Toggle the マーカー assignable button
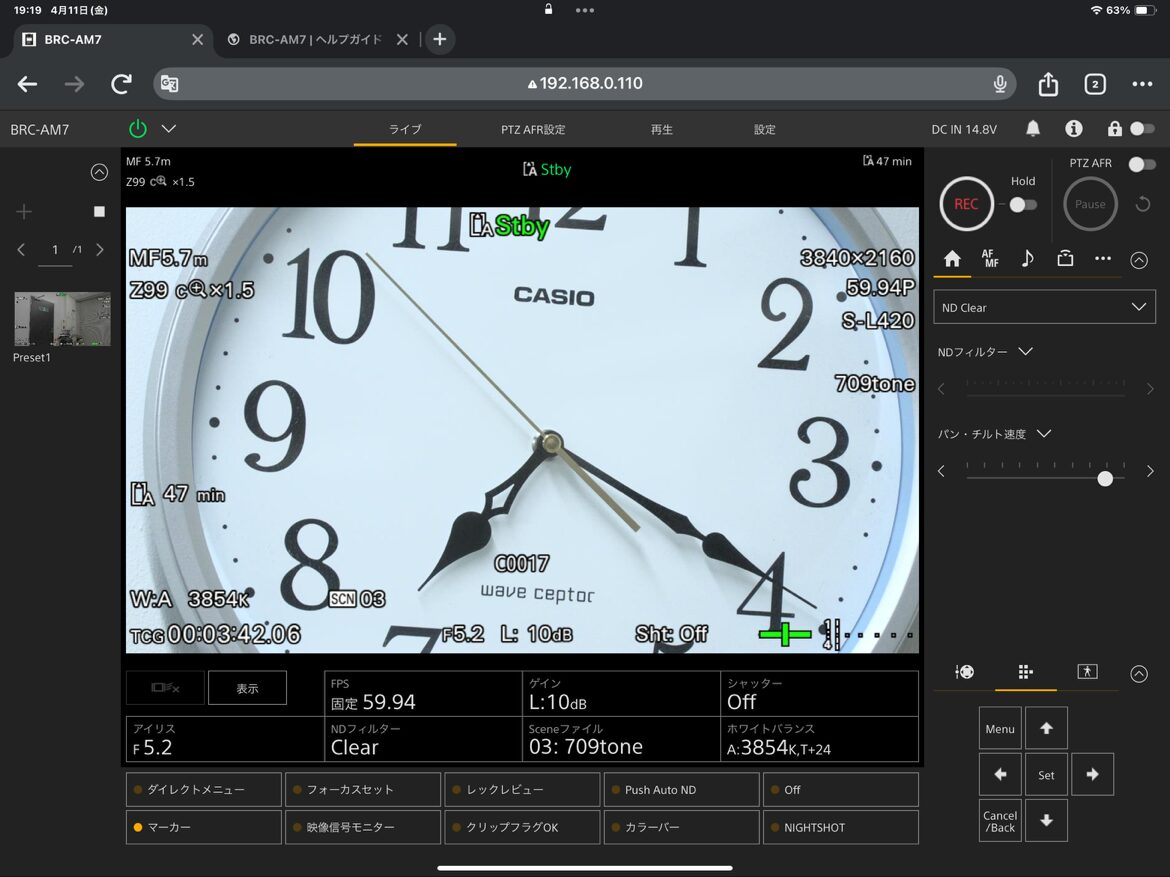Screen dimensions: 1170x877 204,827
